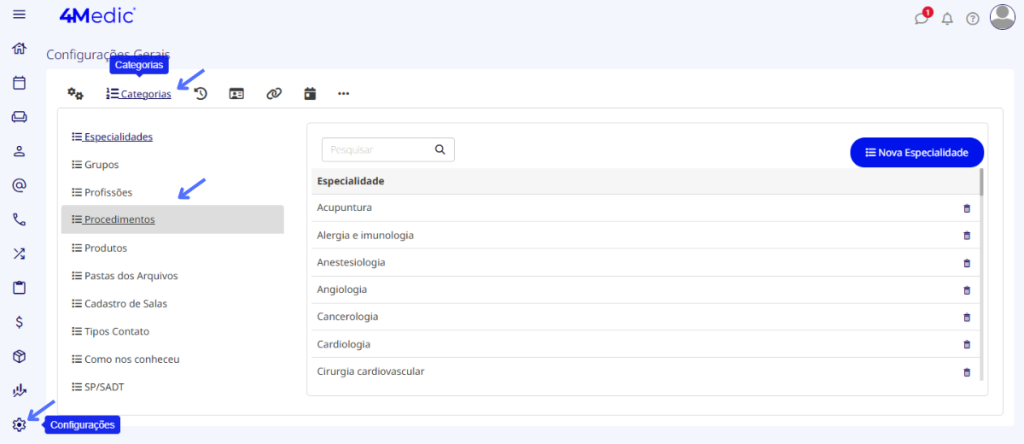1024x444 pixels.
Task: Select Procedimentos in the category list
Action: pos(172,219)
